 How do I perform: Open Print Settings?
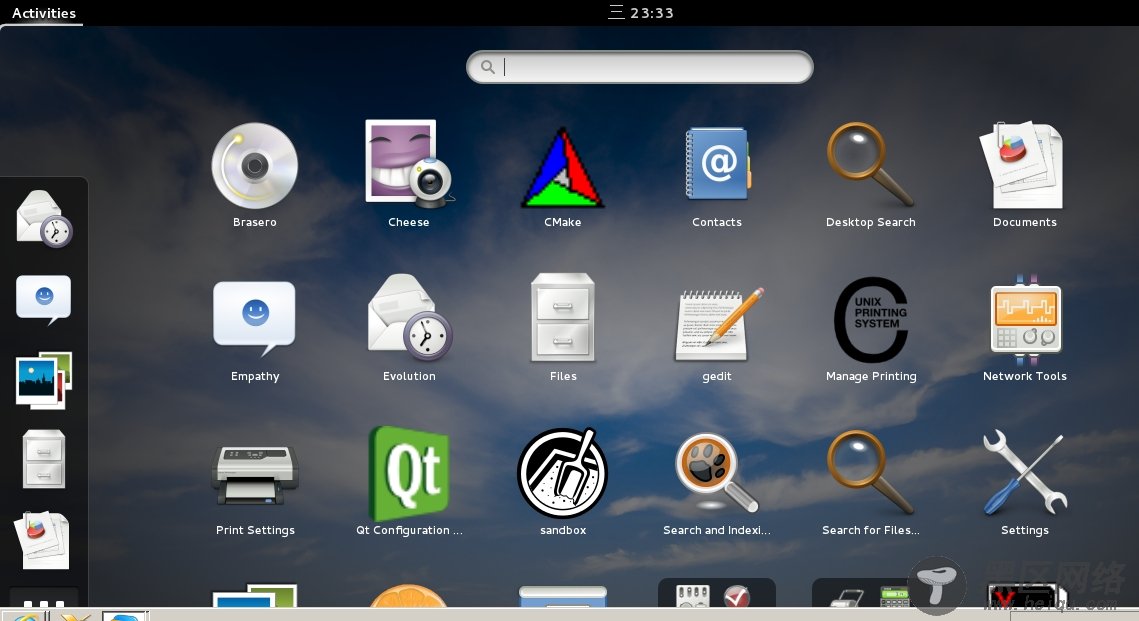[254, 476]
